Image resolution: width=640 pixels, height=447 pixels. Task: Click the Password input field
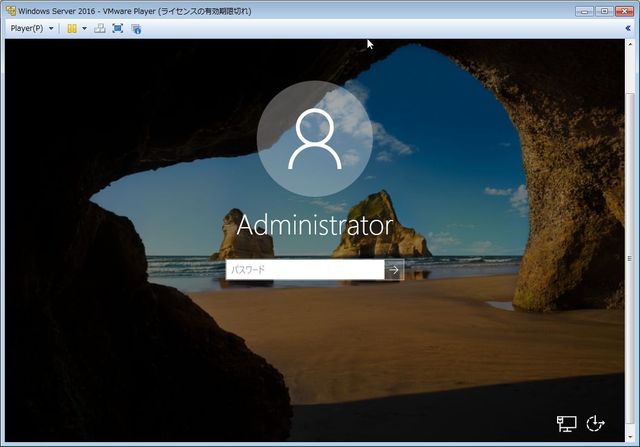coord(305,269)
